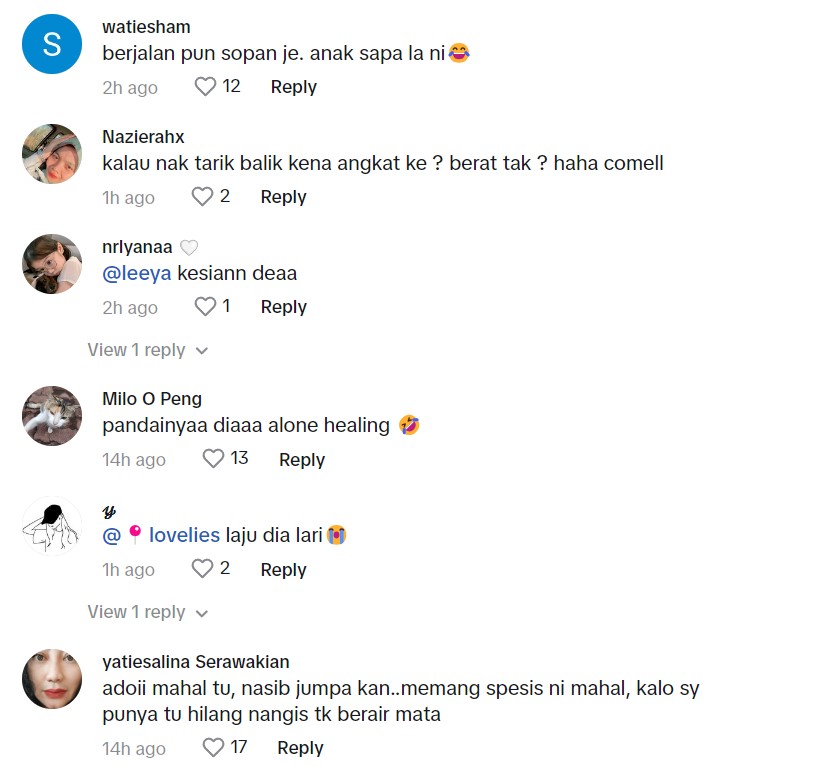Like watiesham's comment with heart icon
The width and height of the screenshot is (826, 766).
pos(206,87)
